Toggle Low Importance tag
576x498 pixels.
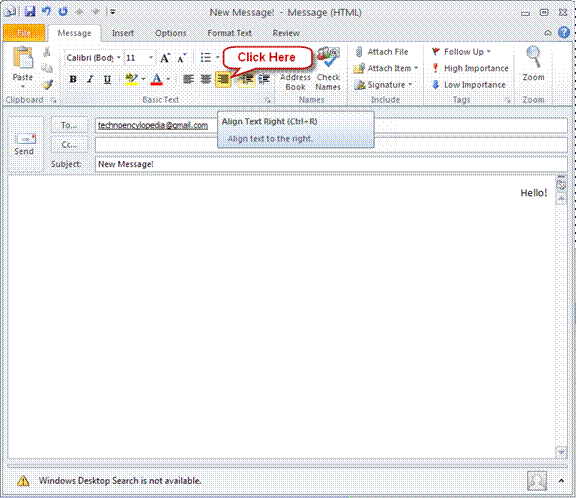[468, 85]
